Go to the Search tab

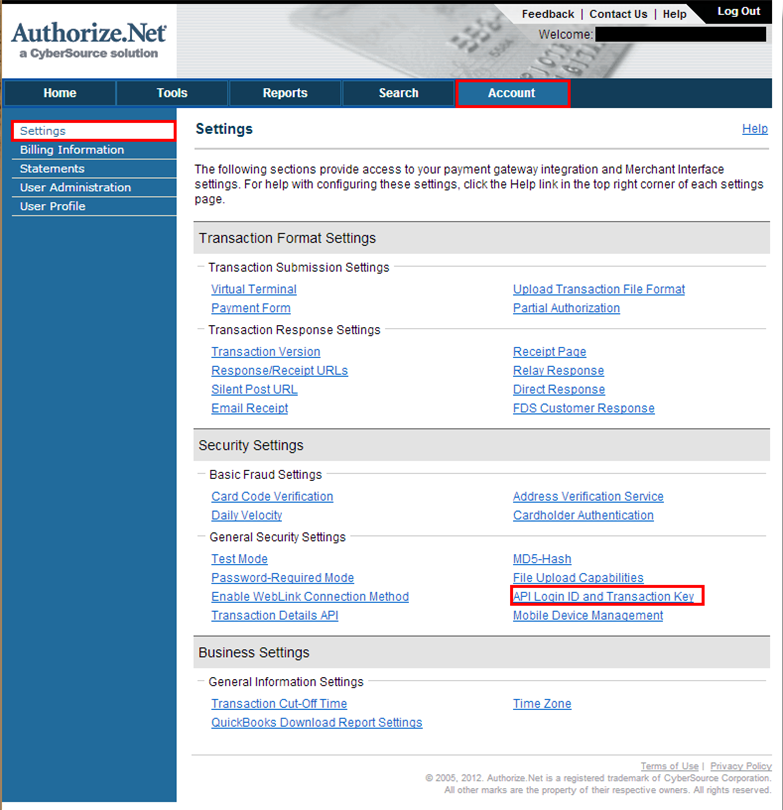(398, 93)
